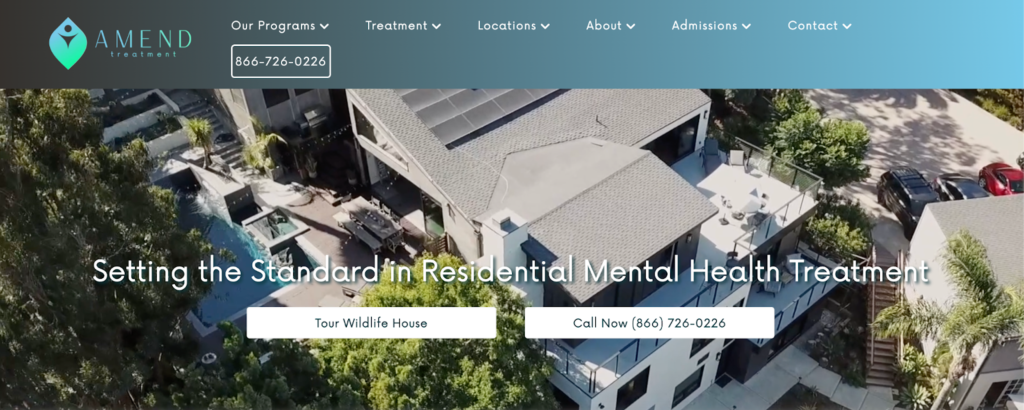Expand the Contact dropdown arrow
The image size is (1024, 410).
point(847,27)
